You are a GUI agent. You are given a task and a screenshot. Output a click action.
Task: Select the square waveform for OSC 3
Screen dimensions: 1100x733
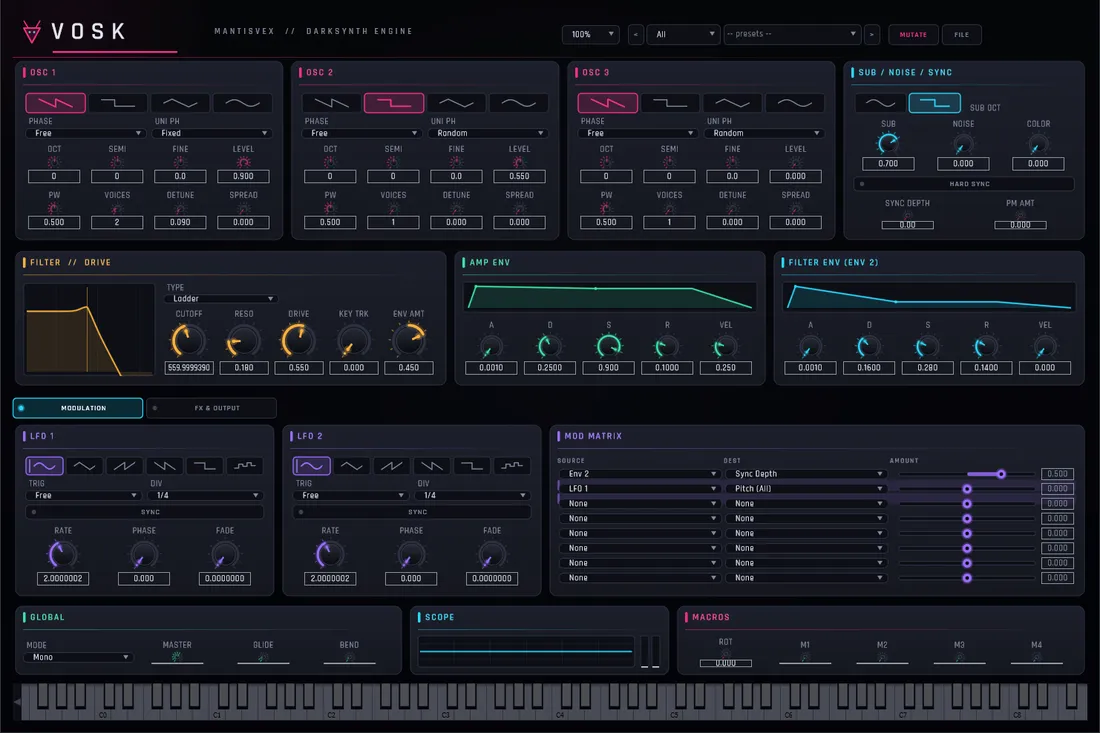(670, 103)
